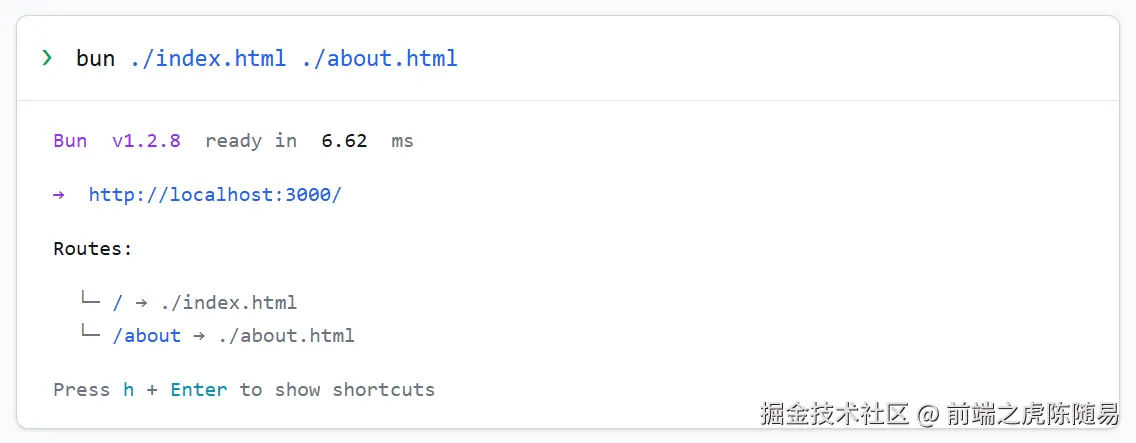This screenshot has height=443, width=1136.
Task: Click the v1.2.8 version number
Action: pos(146,141)
